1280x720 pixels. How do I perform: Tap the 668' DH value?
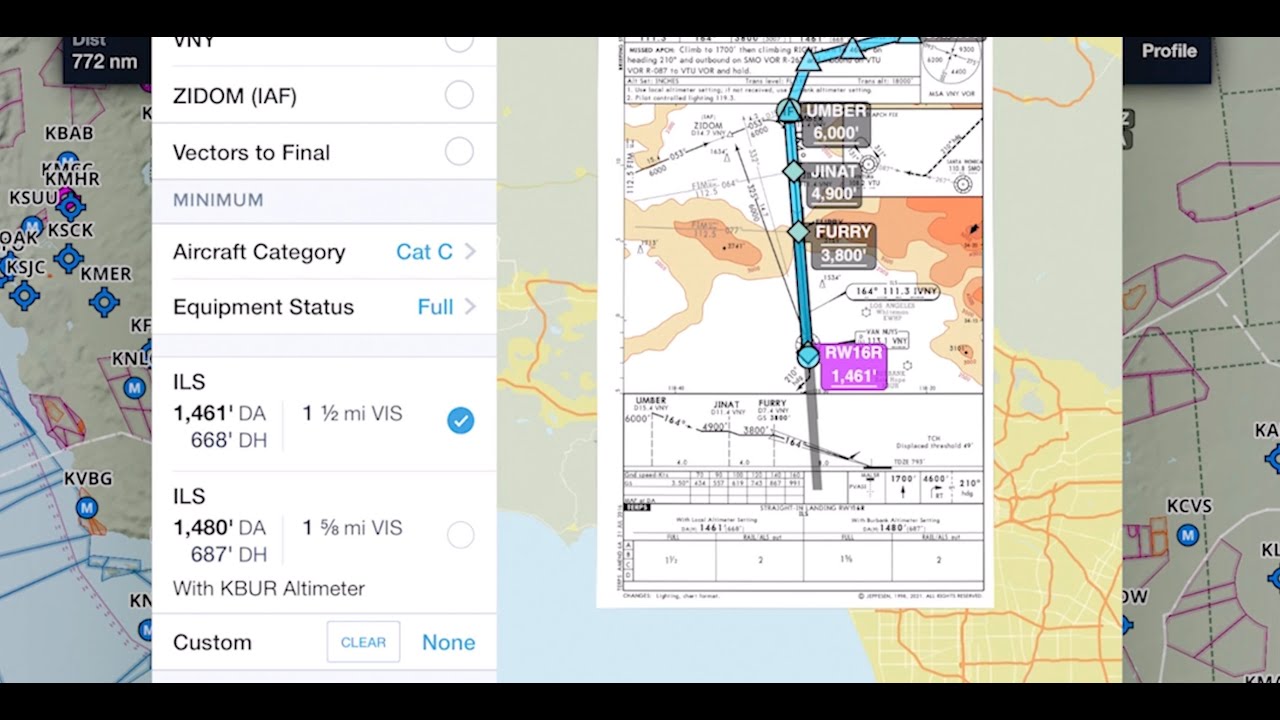(229, 440)
